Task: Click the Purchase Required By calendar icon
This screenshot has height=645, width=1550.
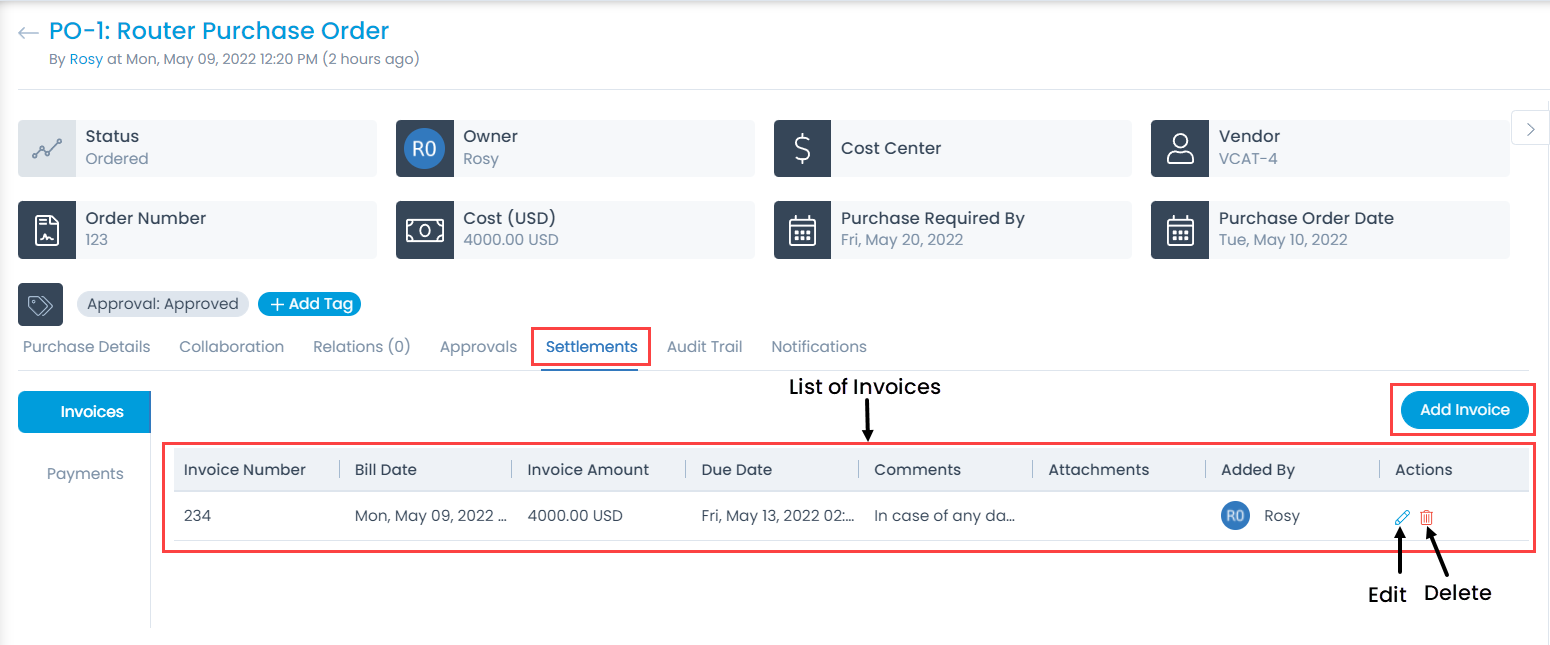Action: click(802, 230)
